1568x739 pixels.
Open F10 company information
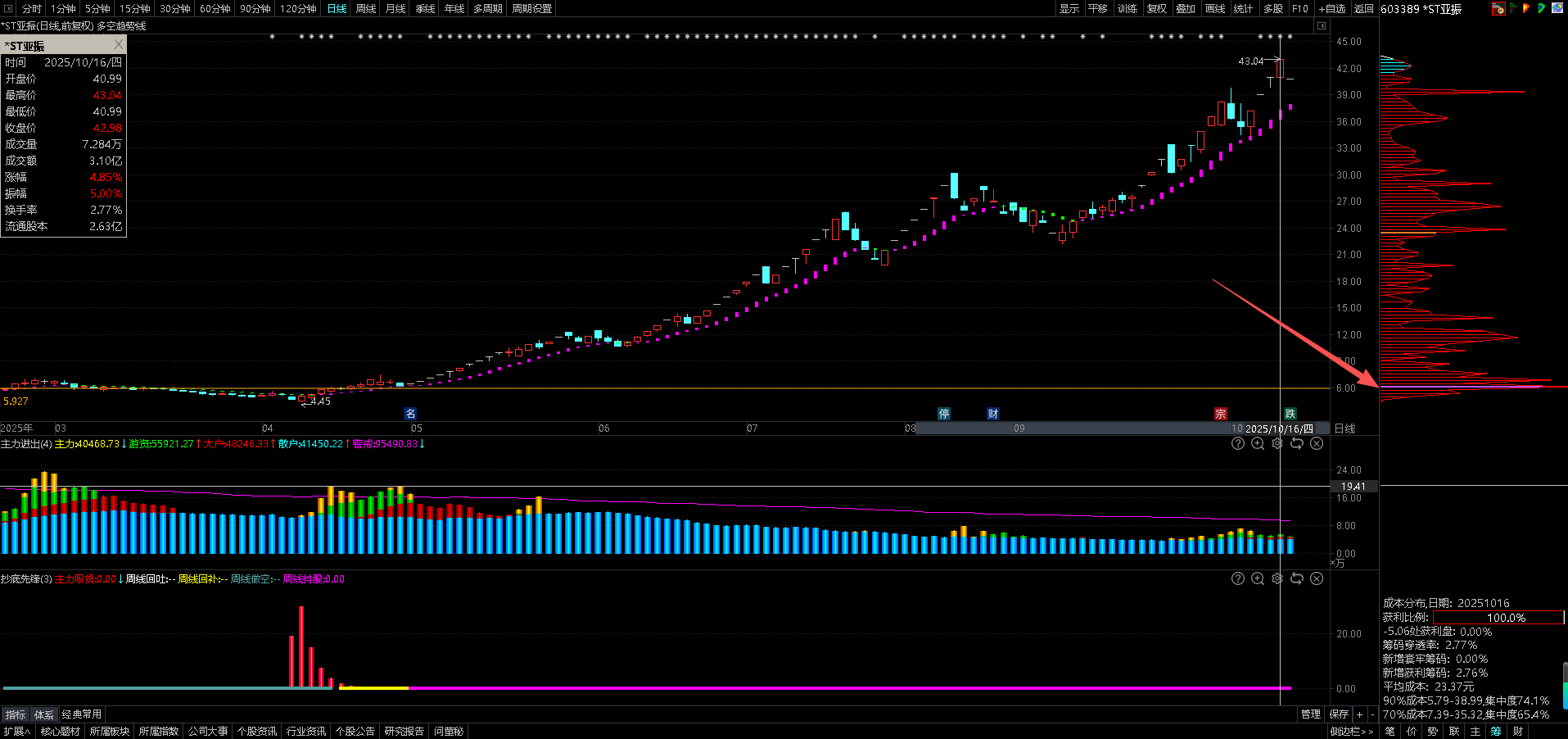[1300, 8]
